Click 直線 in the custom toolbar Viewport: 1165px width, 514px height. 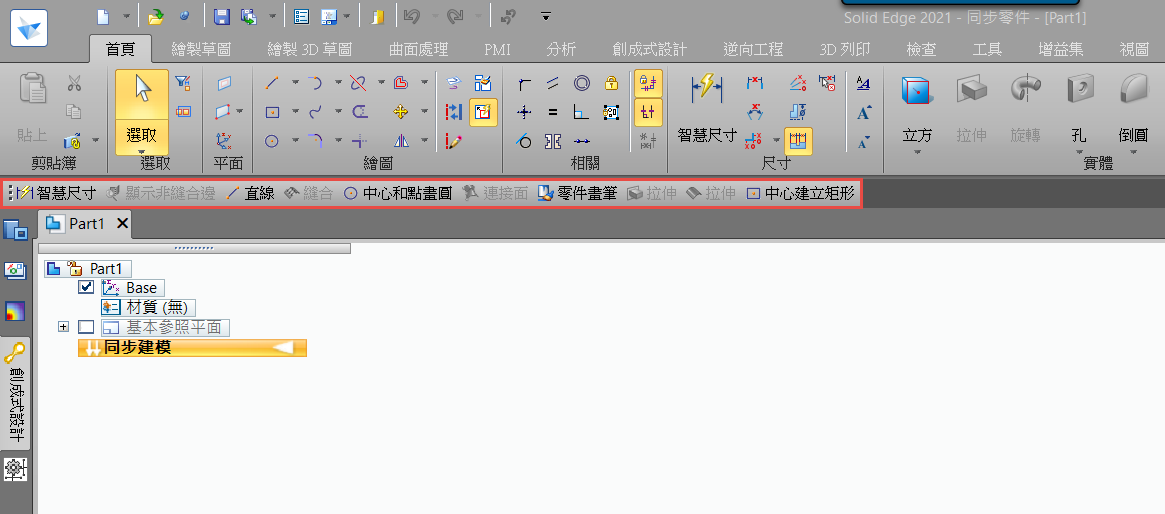[250, 194]
